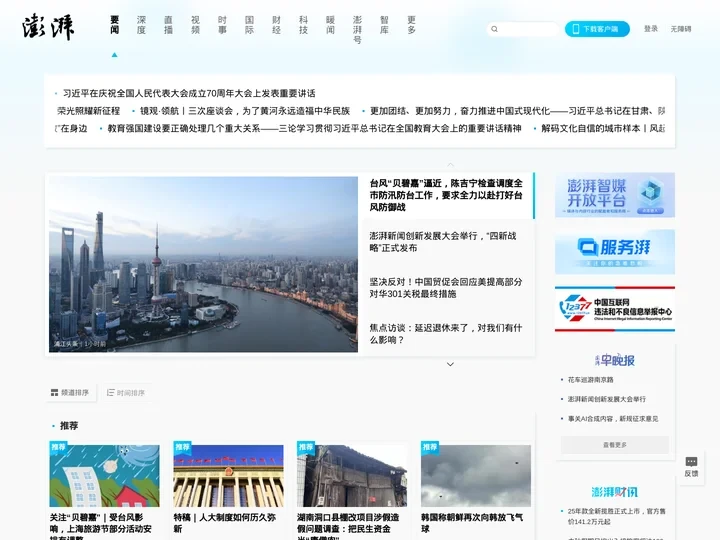Open 澎湃新闻创新发展大会举行 headline

[x=443, y=242]
